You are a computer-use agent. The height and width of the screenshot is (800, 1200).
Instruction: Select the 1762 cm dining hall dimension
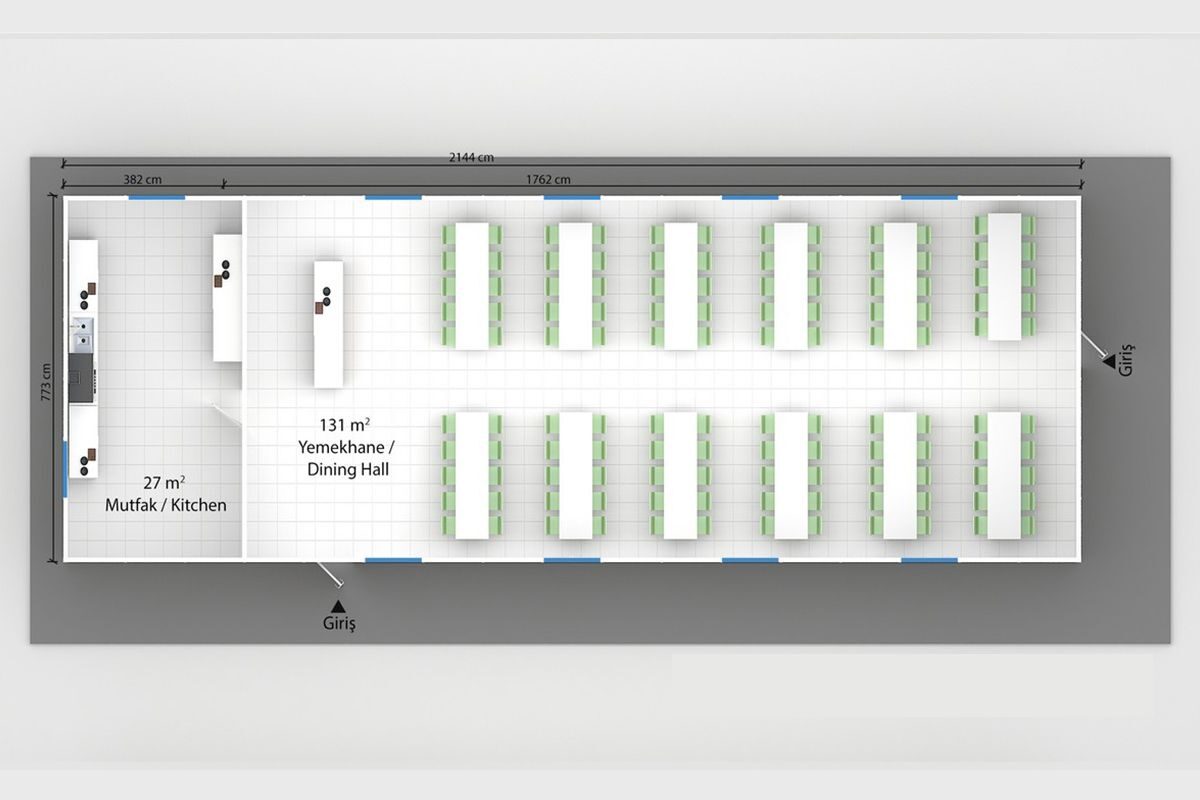click(x=548, y=180)
